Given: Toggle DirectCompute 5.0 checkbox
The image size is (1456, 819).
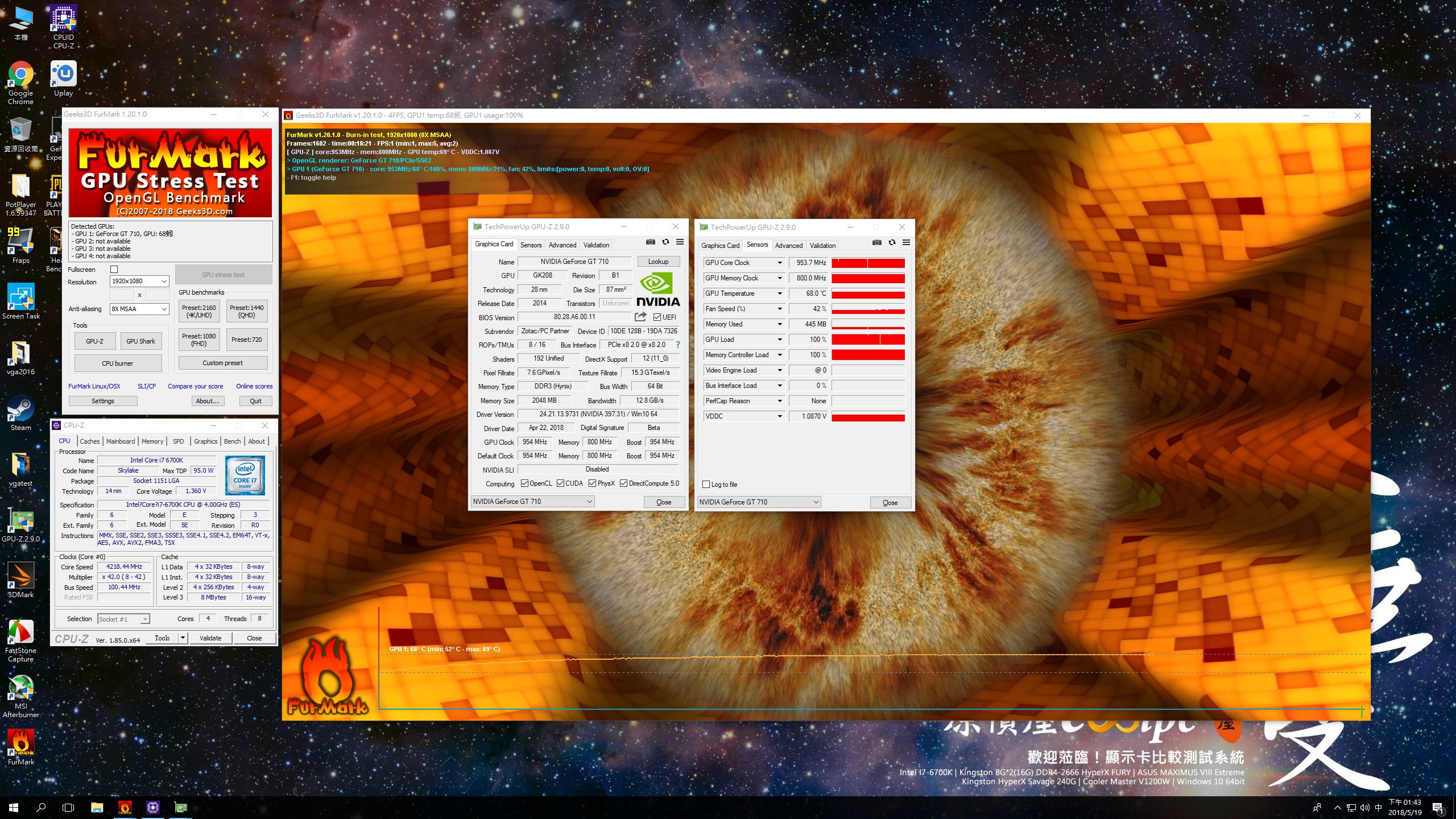Looking at the screenshot, I should pos(623,483).
